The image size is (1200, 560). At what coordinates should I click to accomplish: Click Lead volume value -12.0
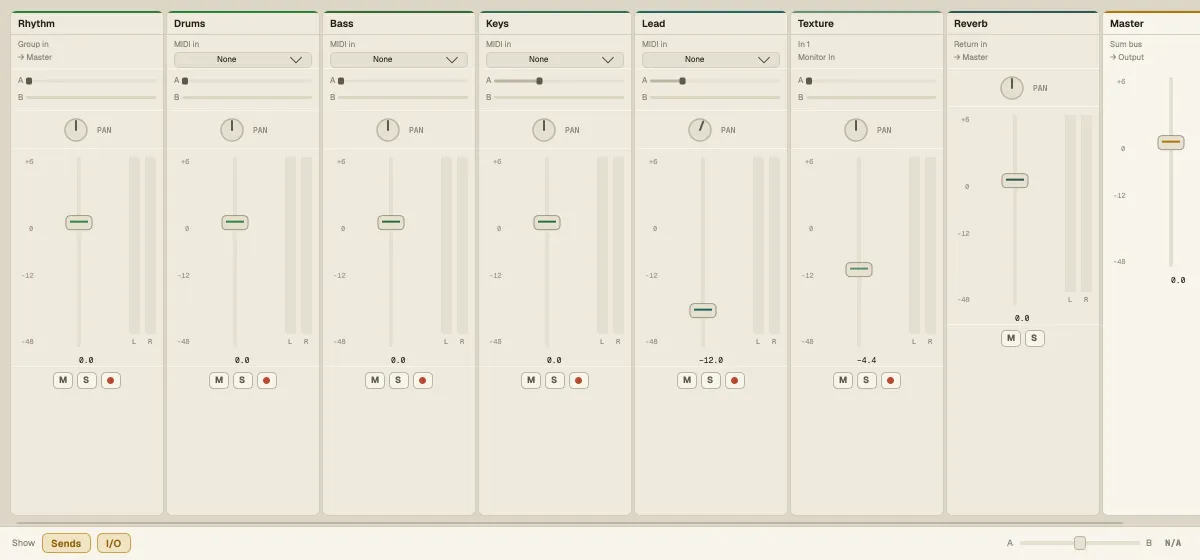(711, 360)
